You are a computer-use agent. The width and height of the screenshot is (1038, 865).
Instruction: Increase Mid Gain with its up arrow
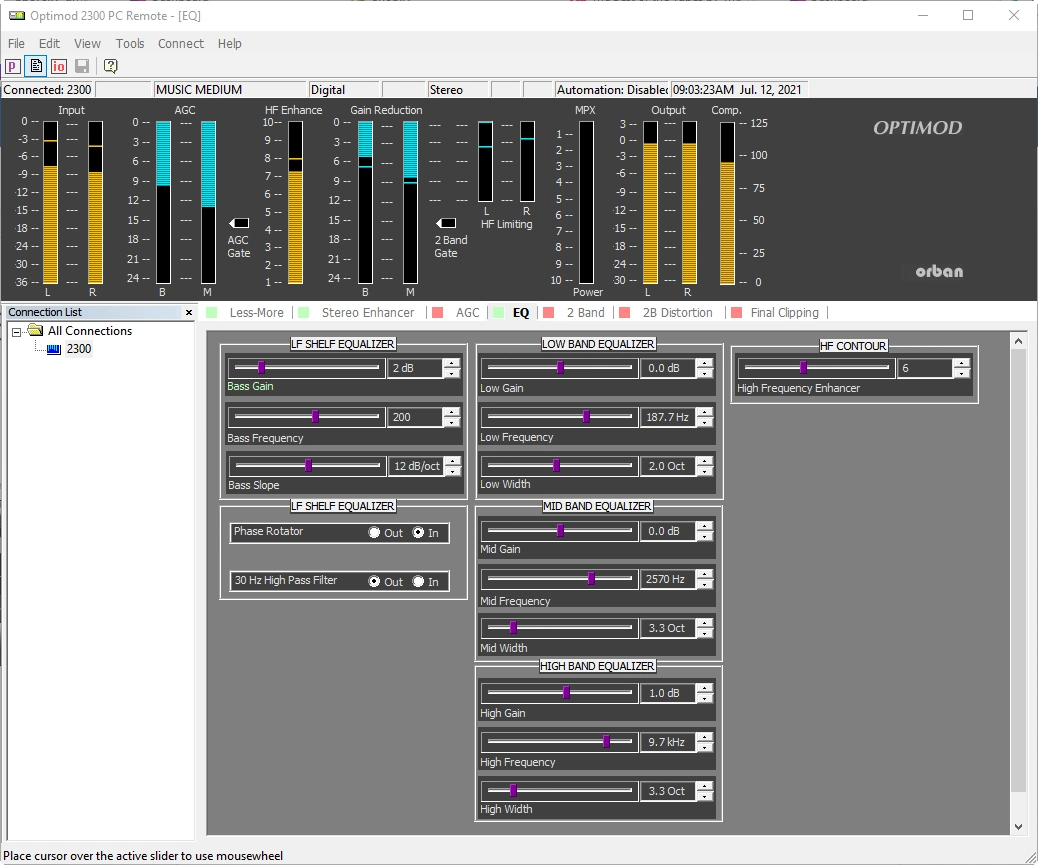point(705,526)
